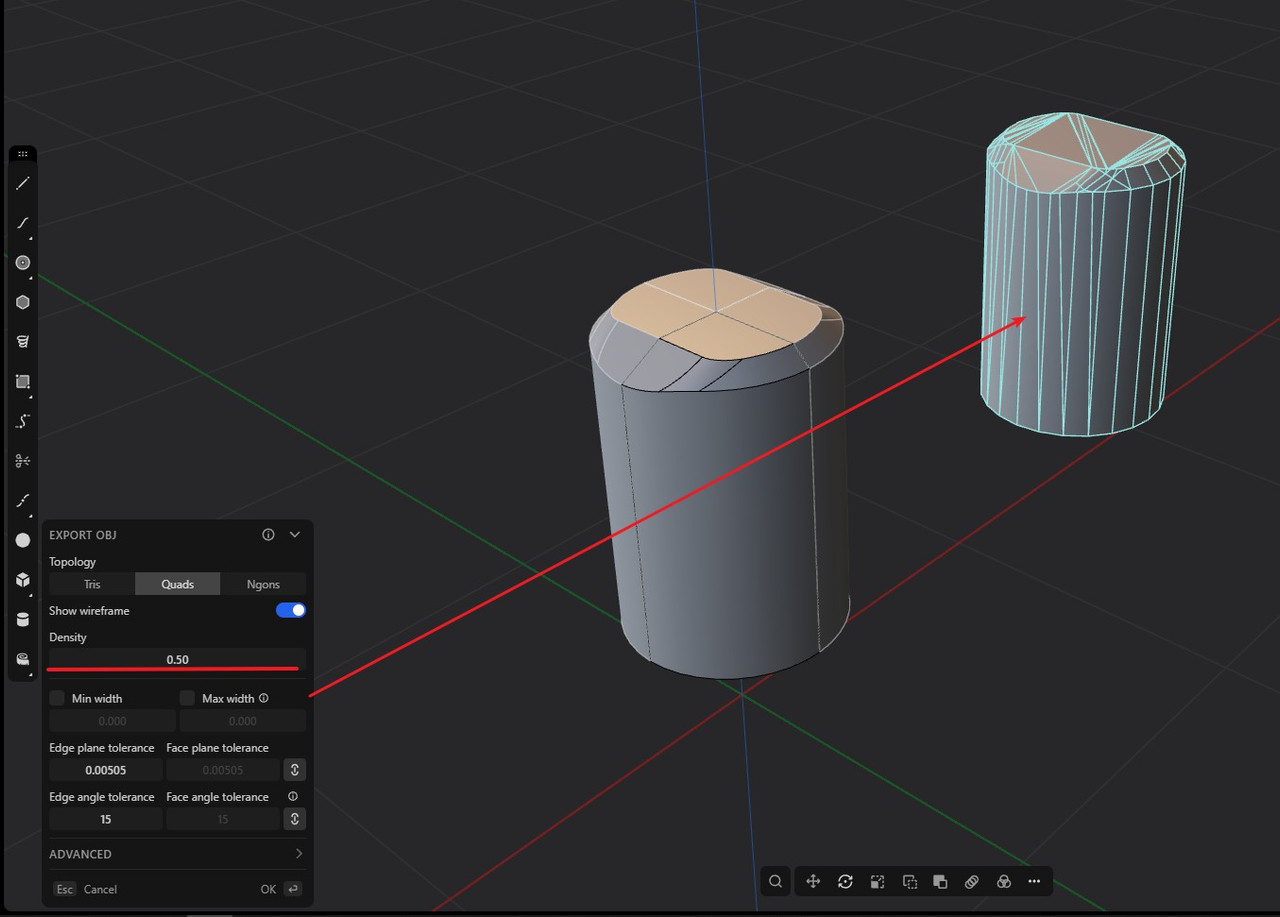Enable the Max width checkbox
1280x917 pixels.
[x=187, y=698]
